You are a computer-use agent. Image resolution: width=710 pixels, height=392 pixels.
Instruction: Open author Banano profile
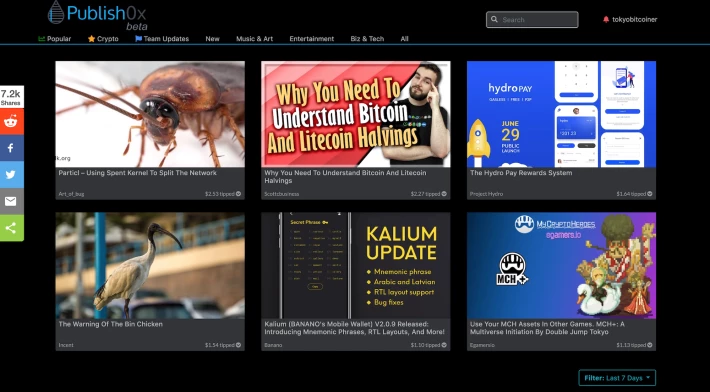click(x=273, y=345)
